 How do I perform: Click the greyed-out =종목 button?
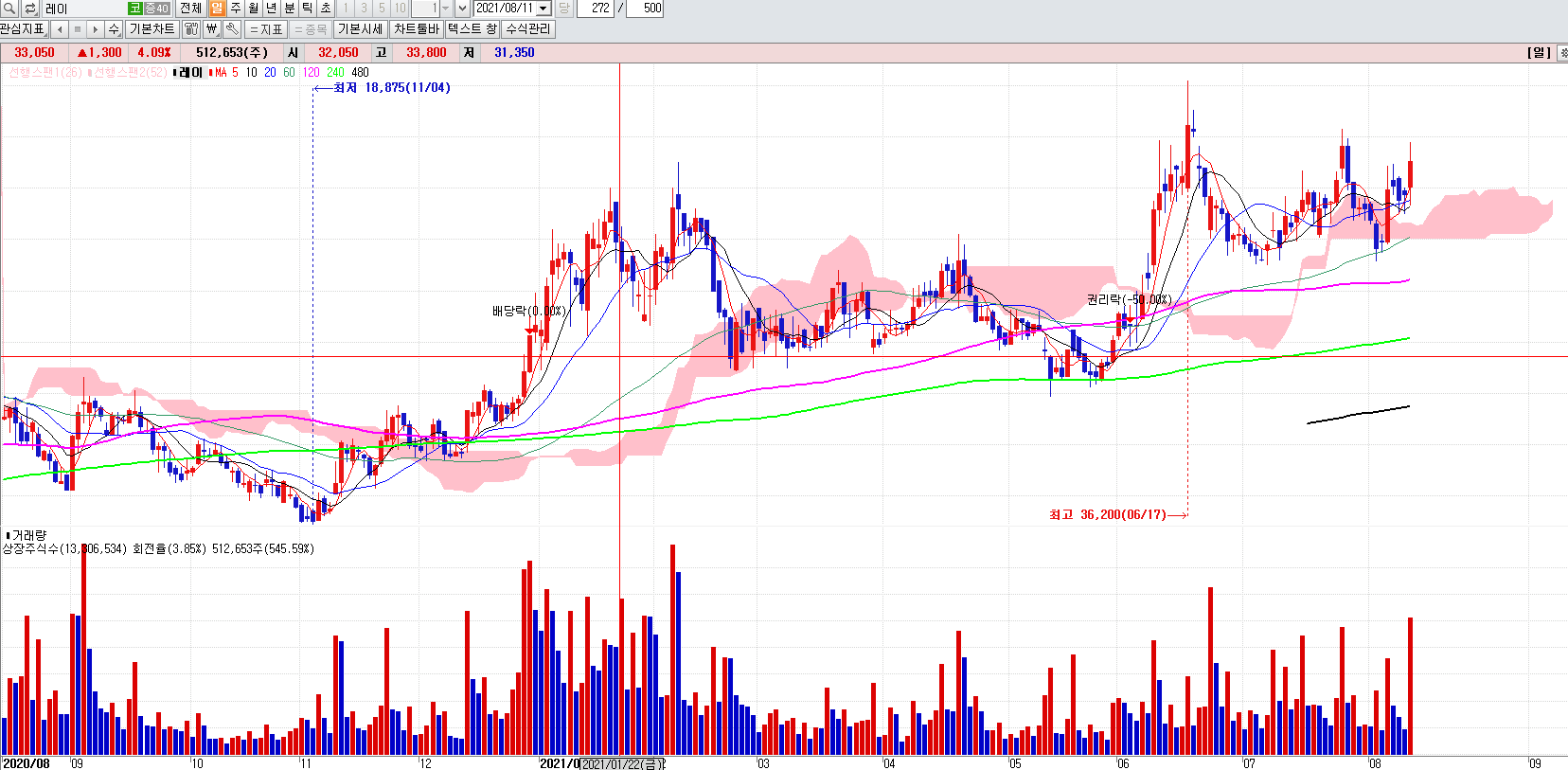(311, 28)
